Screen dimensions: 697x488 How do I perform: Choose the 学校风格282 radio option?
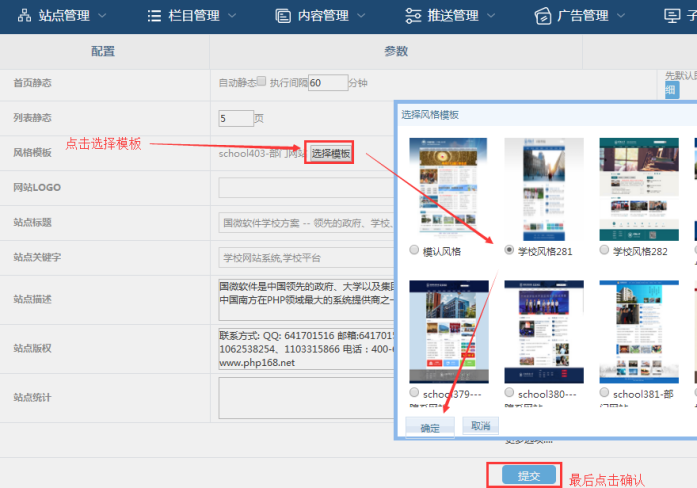[604, 251]
